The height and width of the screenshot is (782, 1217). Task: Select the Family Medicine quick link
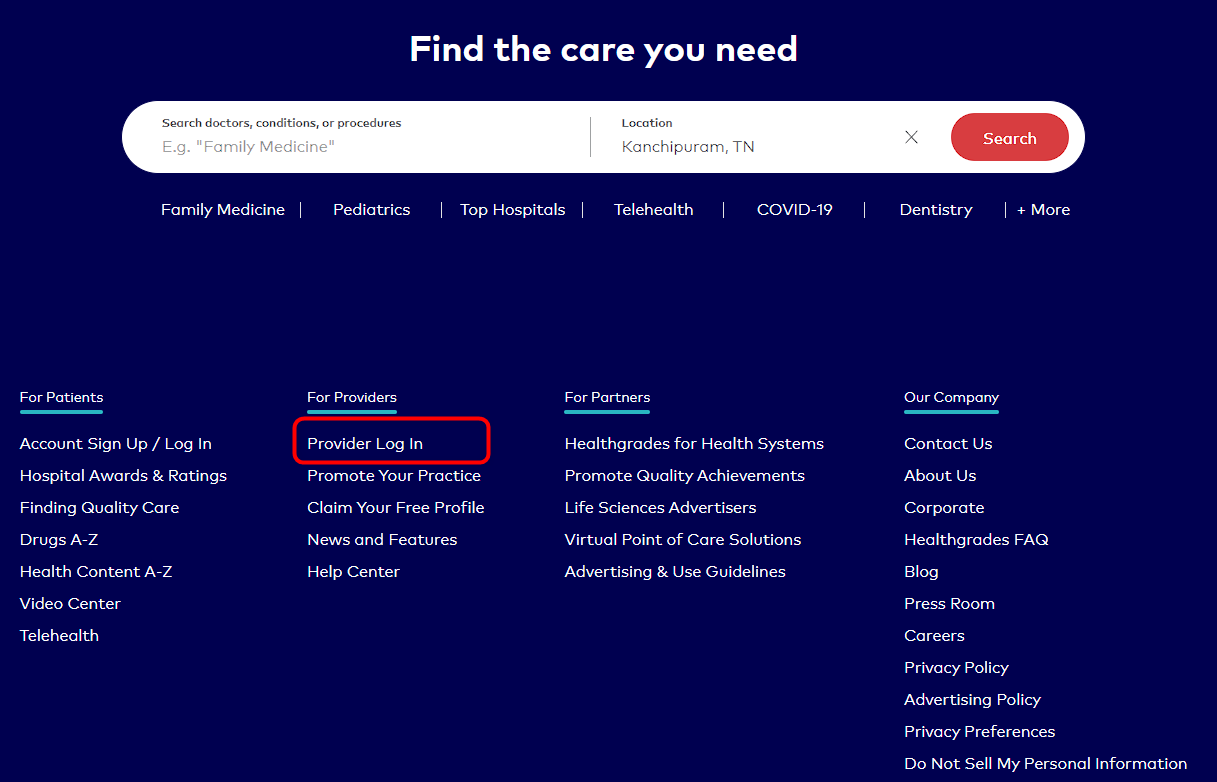[223, 210]
